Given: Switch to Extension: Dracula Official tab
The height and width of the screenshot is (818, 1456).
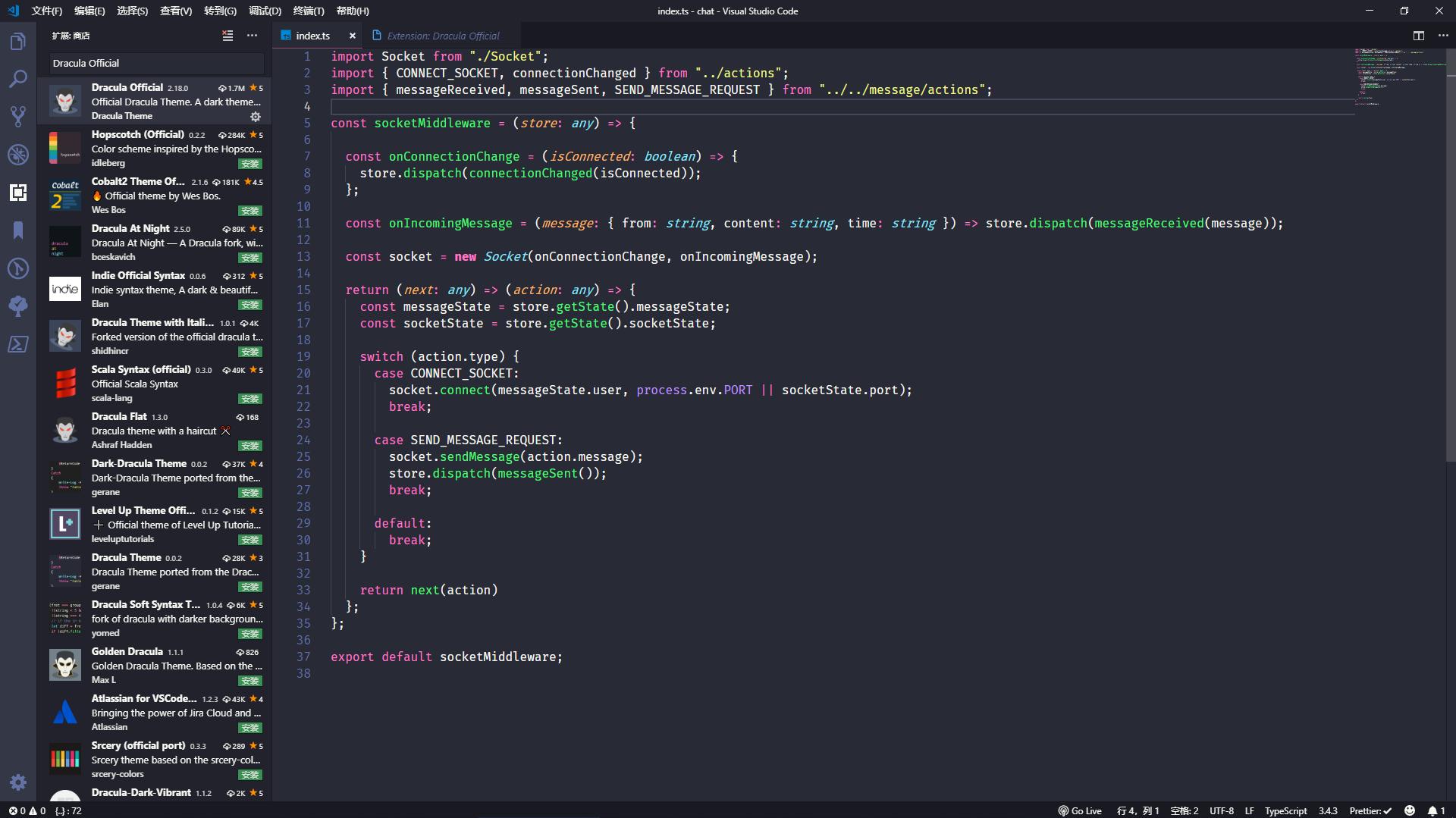Looking at the screenshot, I should click(x=443, y=36).
